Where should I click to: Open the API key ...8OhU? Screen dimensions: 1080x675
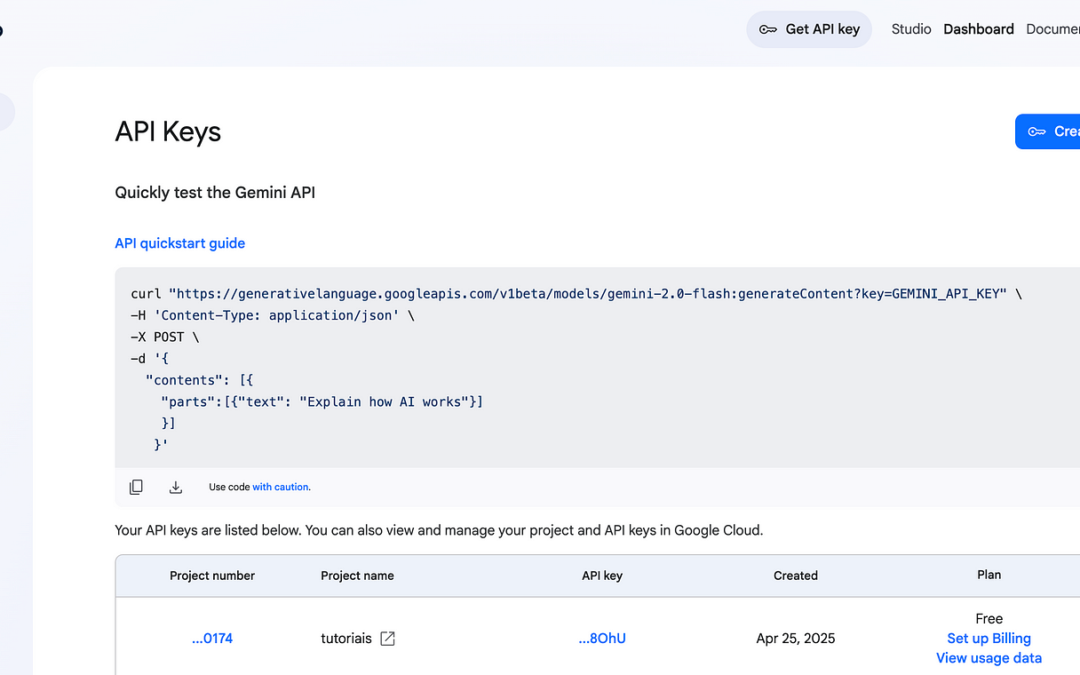click(x=602, y=638)
